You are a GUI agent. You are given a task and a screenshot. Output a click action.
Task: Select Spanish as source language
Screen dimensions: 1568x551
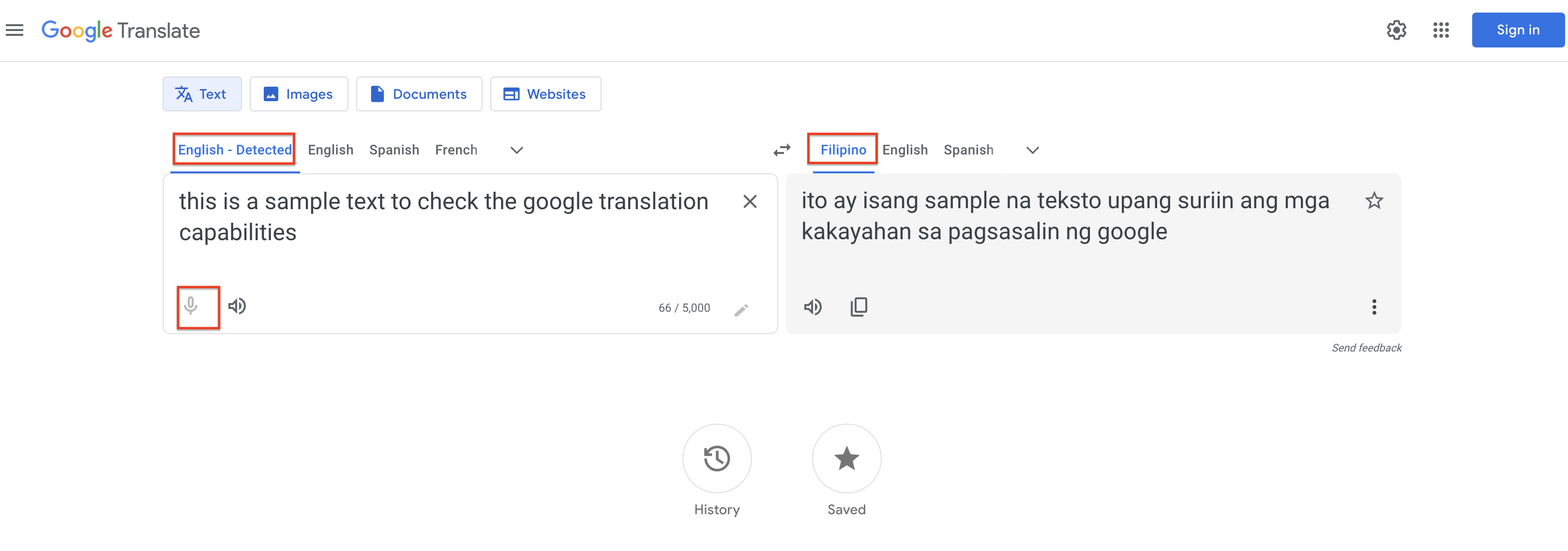(x=394, y=150)
